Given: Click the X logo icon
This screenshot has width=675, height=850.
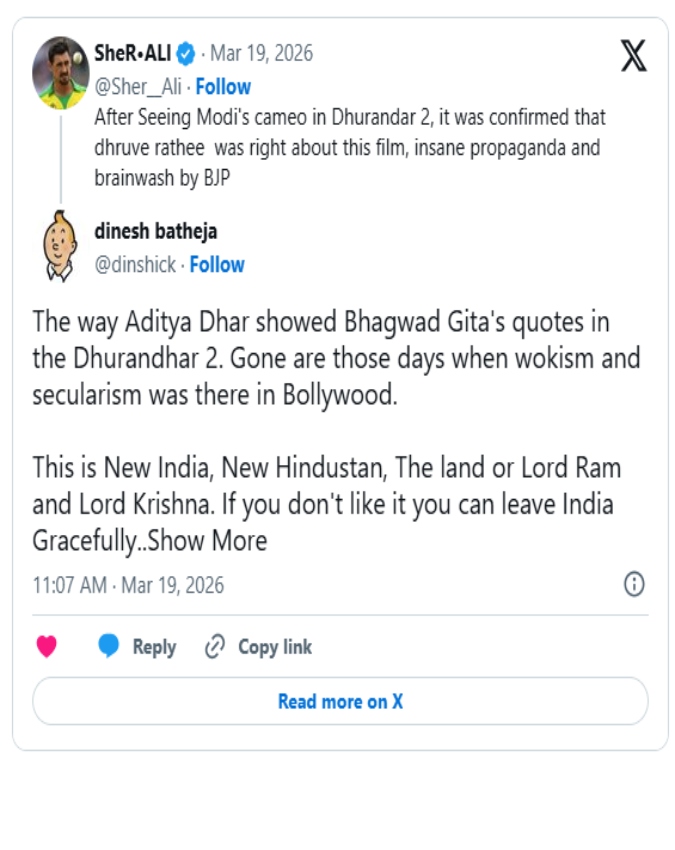Looking at the screenshot, I should point(633,57).
